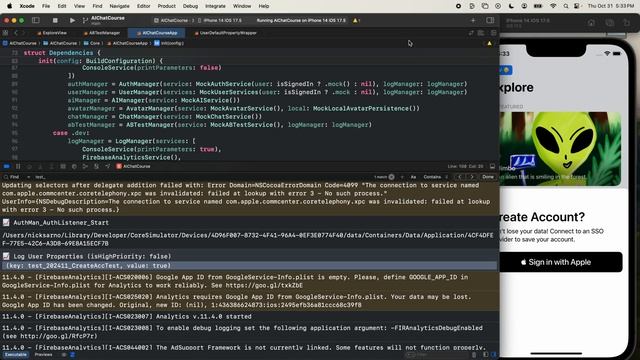The image size is (640, 360).
Task: Tap Sign in with Apple button
Action: coord(560,262)
